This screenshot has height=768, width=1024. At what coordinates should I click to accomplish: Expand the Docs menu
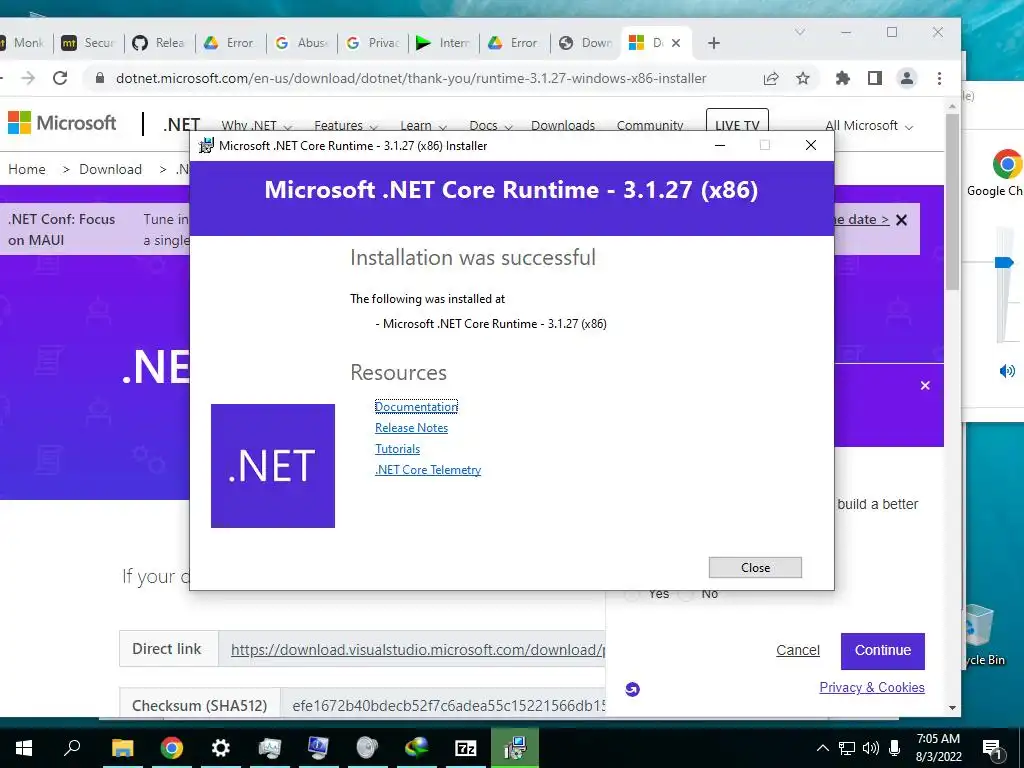click(x=490, y=125)
